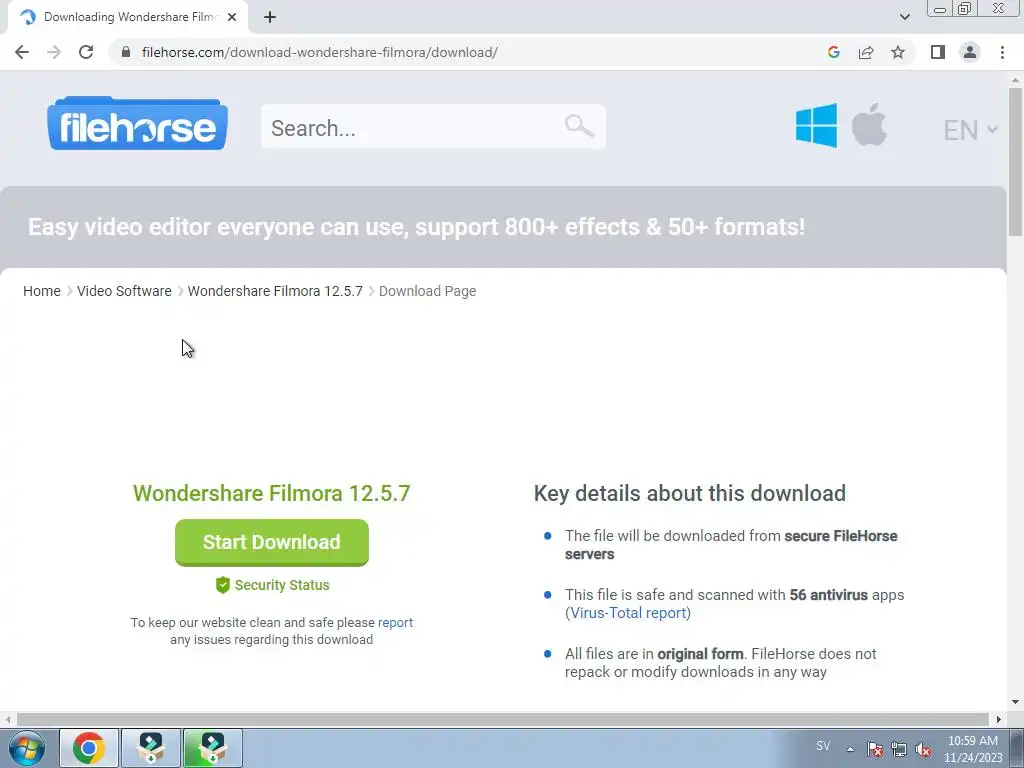Go to Home breadcrumb
1024x768 pixels.
(x=42, y=291)
